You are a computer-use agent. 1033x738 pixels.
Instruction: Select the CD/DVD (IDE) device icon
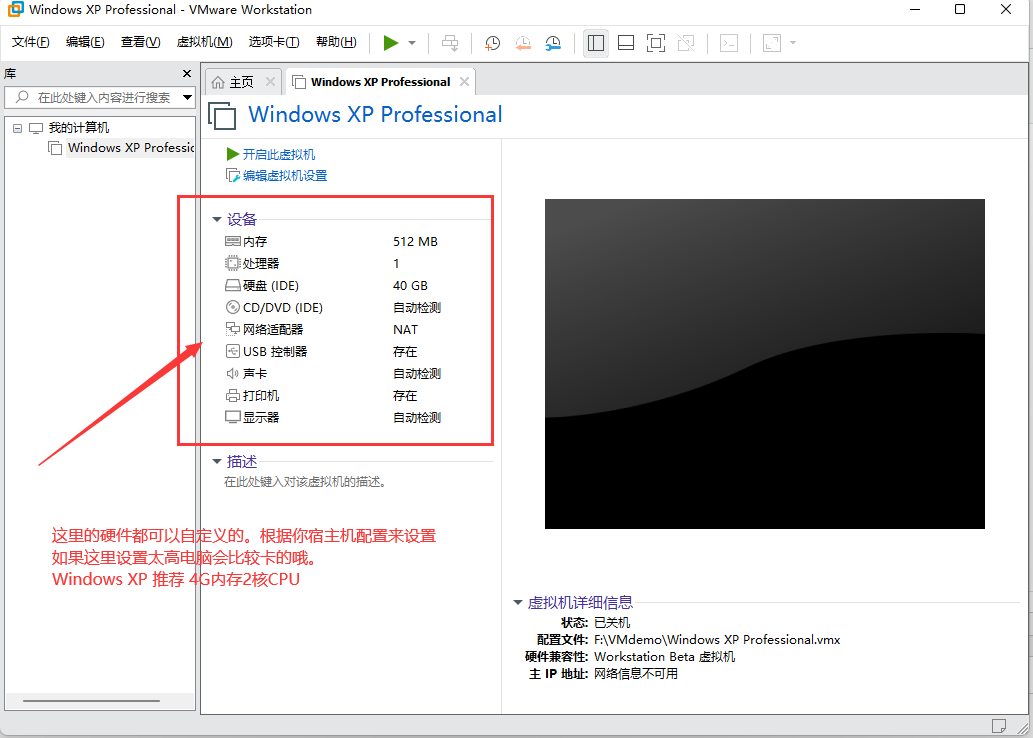(x=232, y=307)
